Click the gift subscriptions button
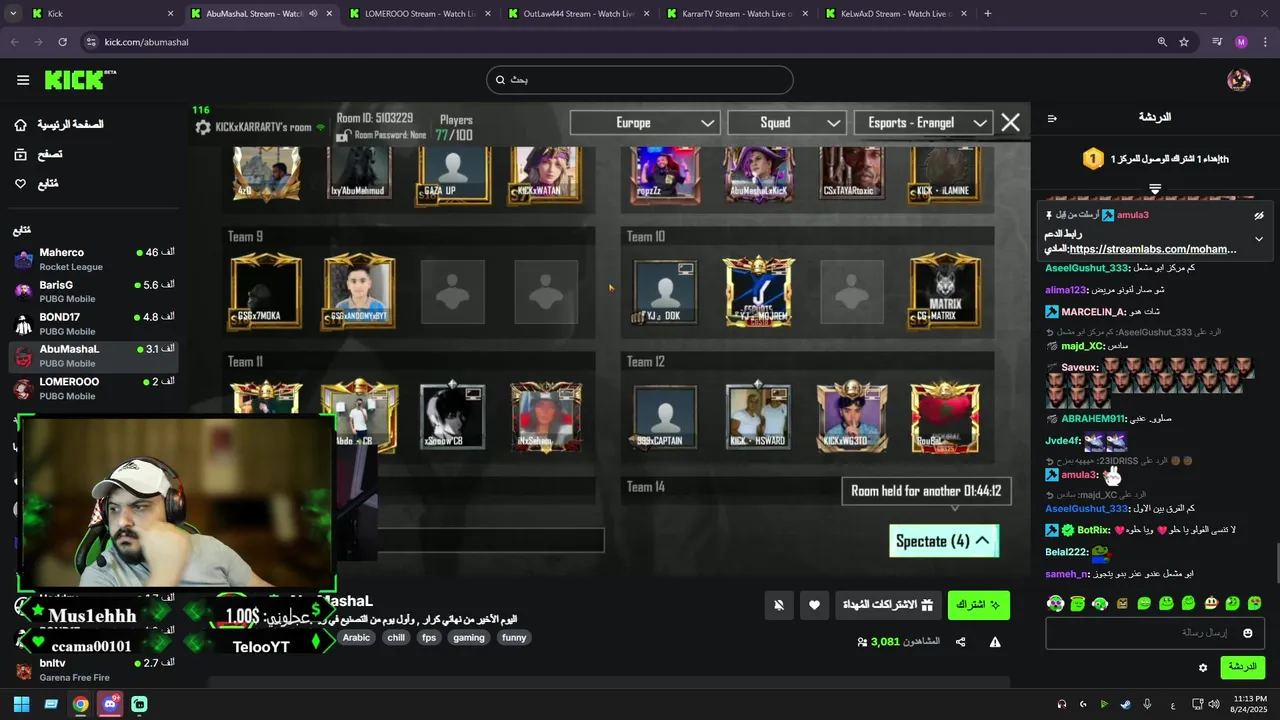 [x=887, y=605]
